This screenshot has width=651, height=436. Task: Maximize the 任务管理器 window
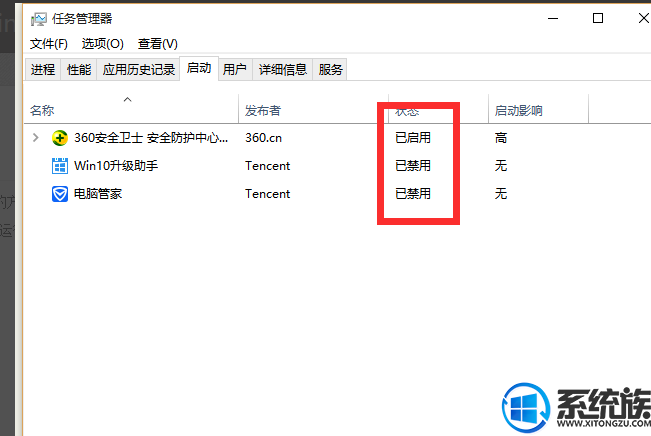click(x=597, y=18)
